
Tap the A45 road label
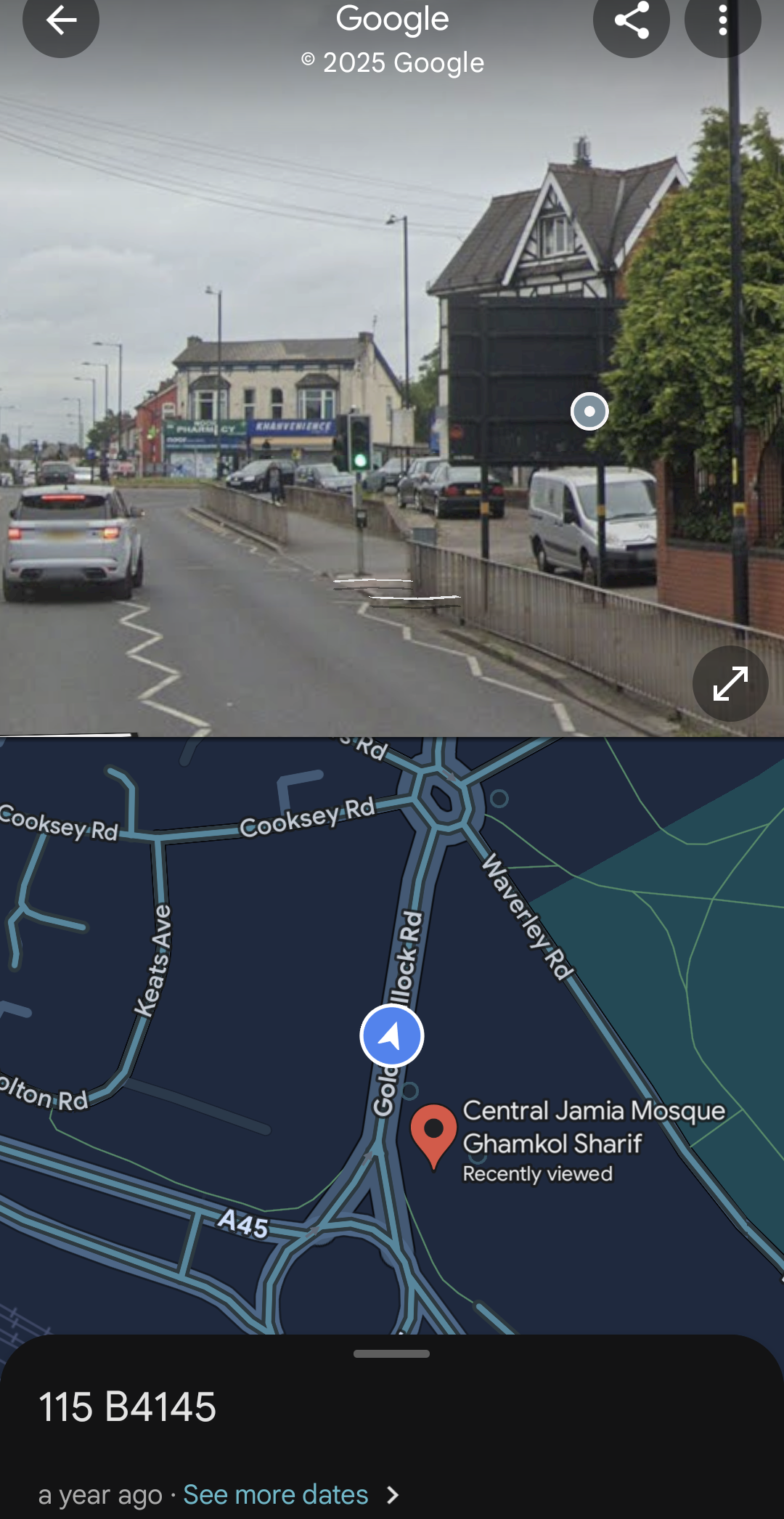(243, 1223)
